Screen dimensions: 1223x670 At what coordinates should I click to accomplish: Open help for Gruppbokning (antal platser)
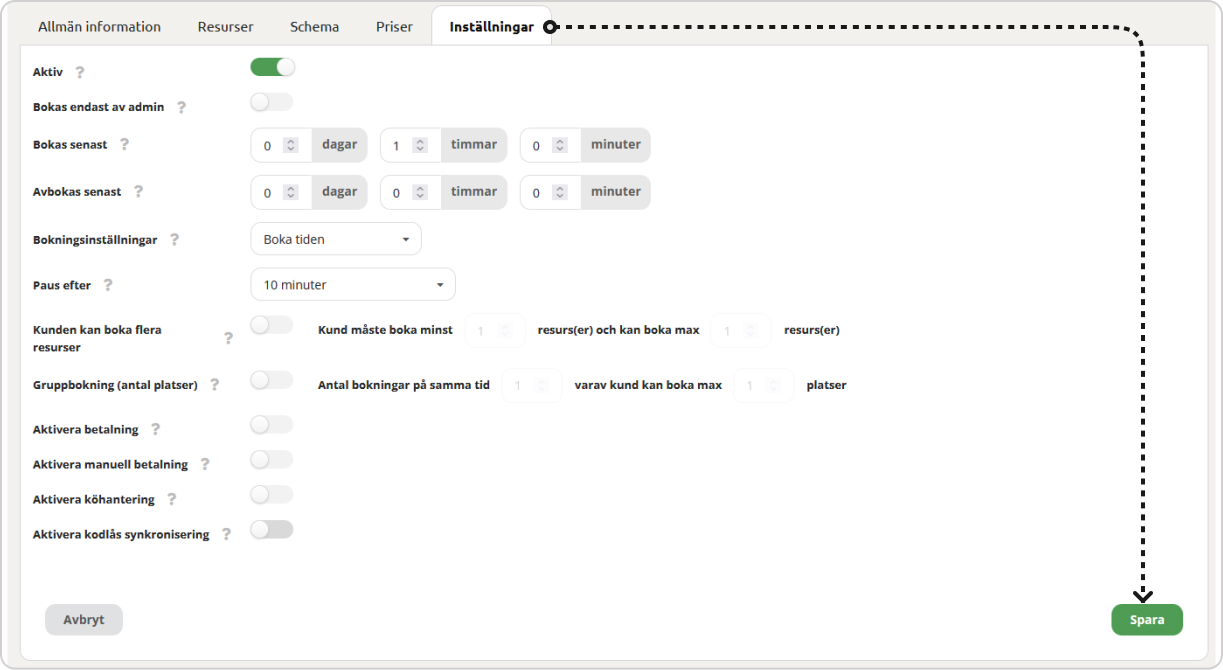pos(214,385)
